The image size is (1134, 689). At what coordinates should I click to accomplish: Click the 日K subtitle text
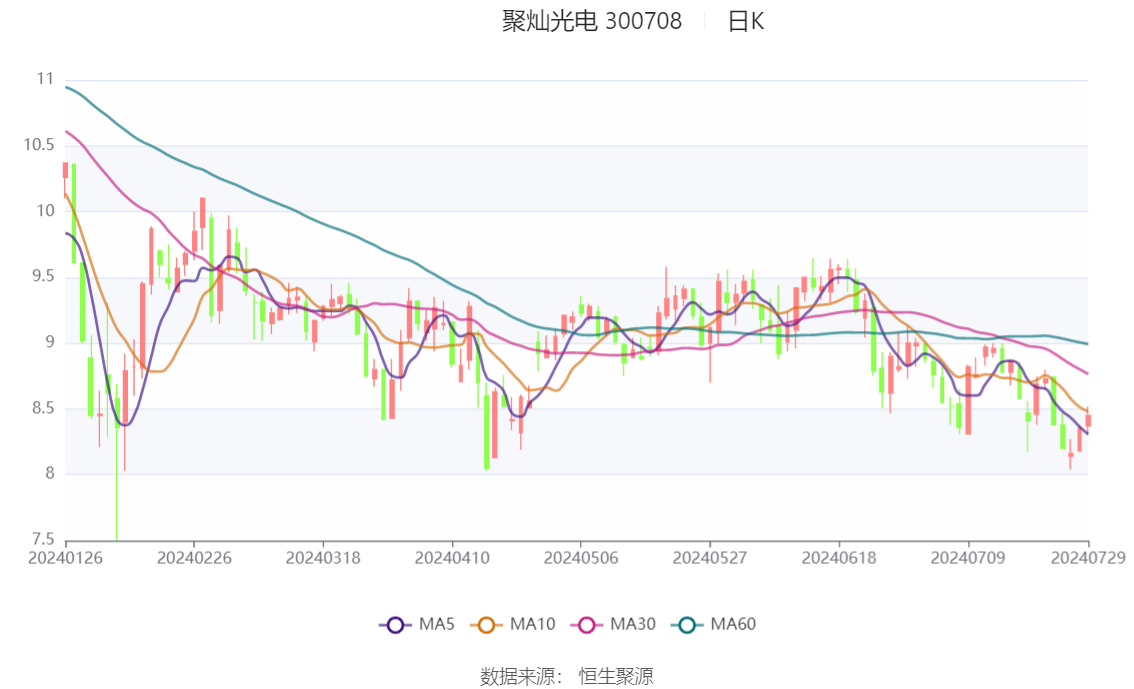pyautogui.click(x=746, y=22)
